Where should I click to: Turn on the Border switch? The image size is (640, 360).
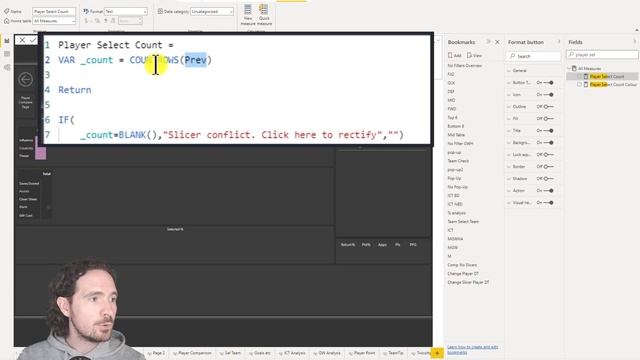549,167
